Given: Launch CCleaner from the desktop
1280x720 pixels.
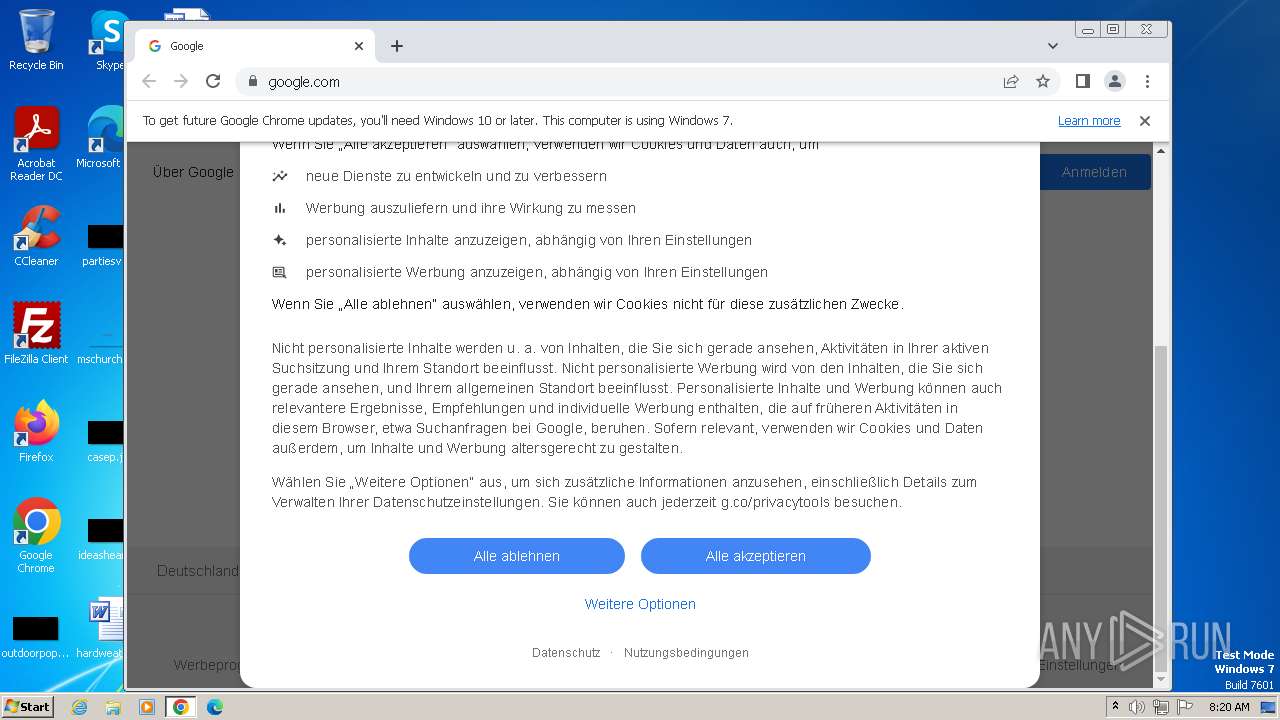Looking at the screenshot, I should (x=36, y=236).
